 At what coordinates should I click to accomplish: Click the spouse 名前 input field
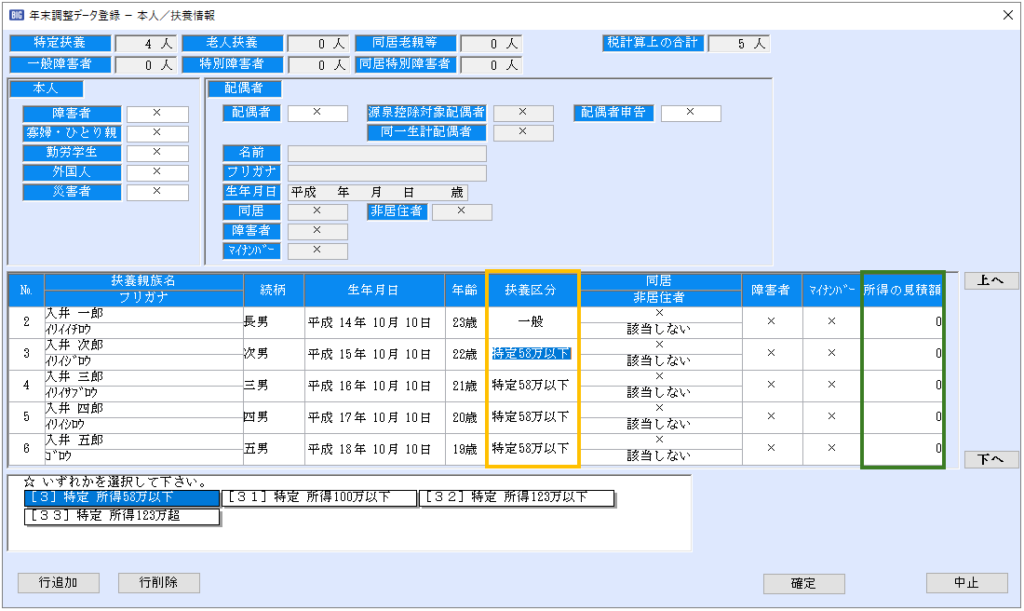387,153
